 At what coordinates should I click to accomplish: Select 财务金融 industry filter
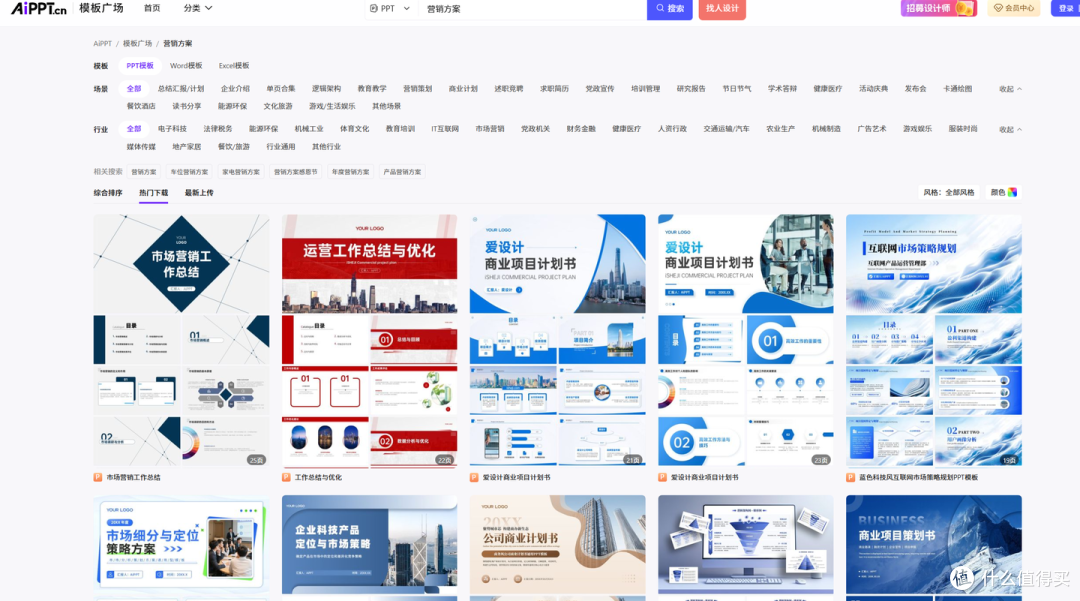point(581,129)
